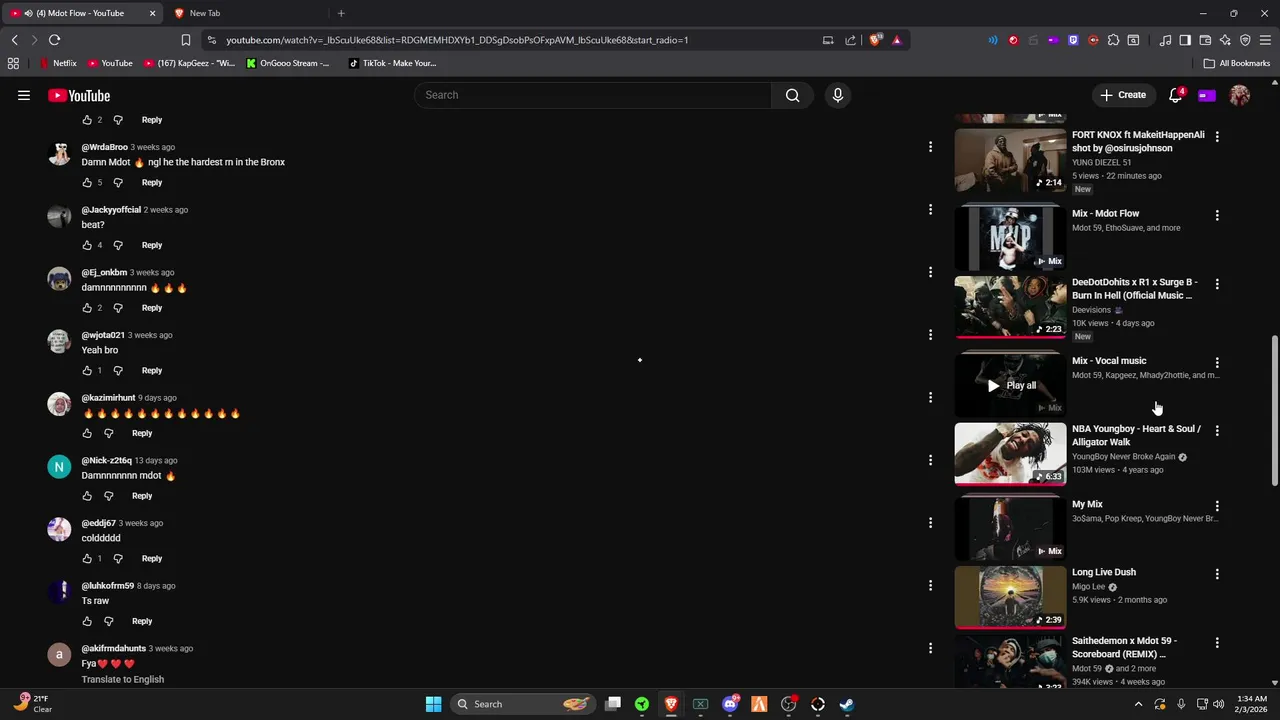Open the account avatar menu
The height and width of the screenshot is (720, 1280).
1240,95
